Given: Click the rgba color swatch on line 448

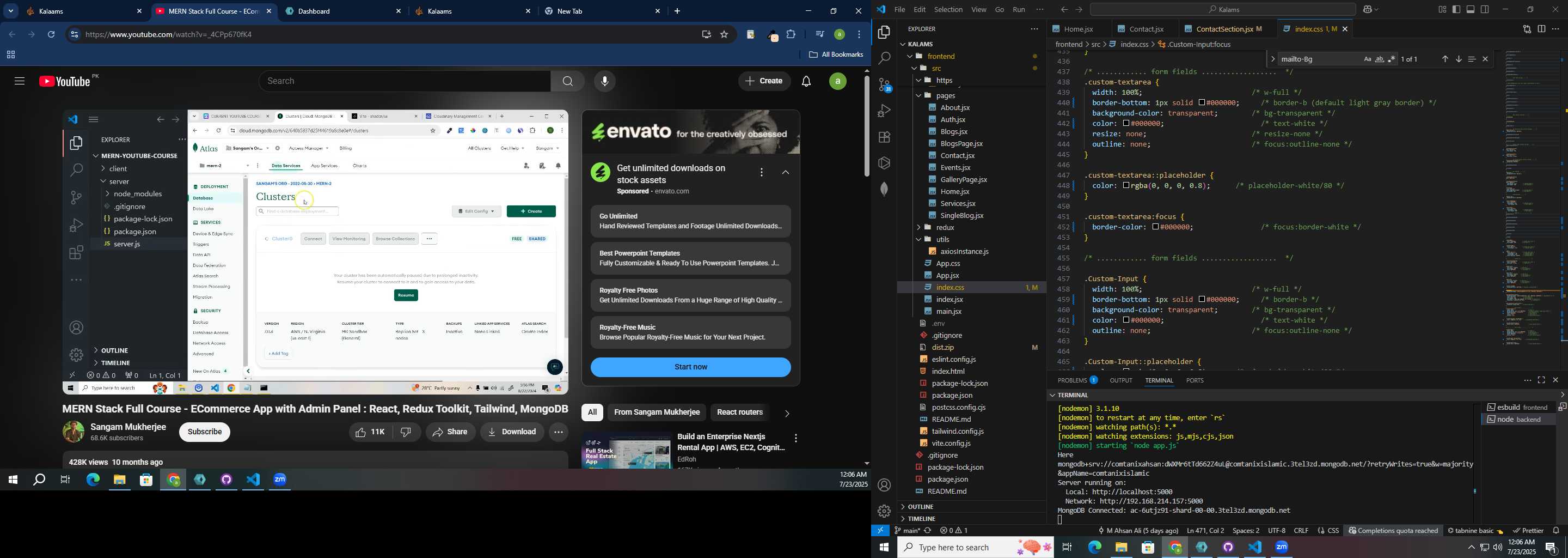Looking at the screenshot, I should pyautogui.click(x=1126, y=186).
